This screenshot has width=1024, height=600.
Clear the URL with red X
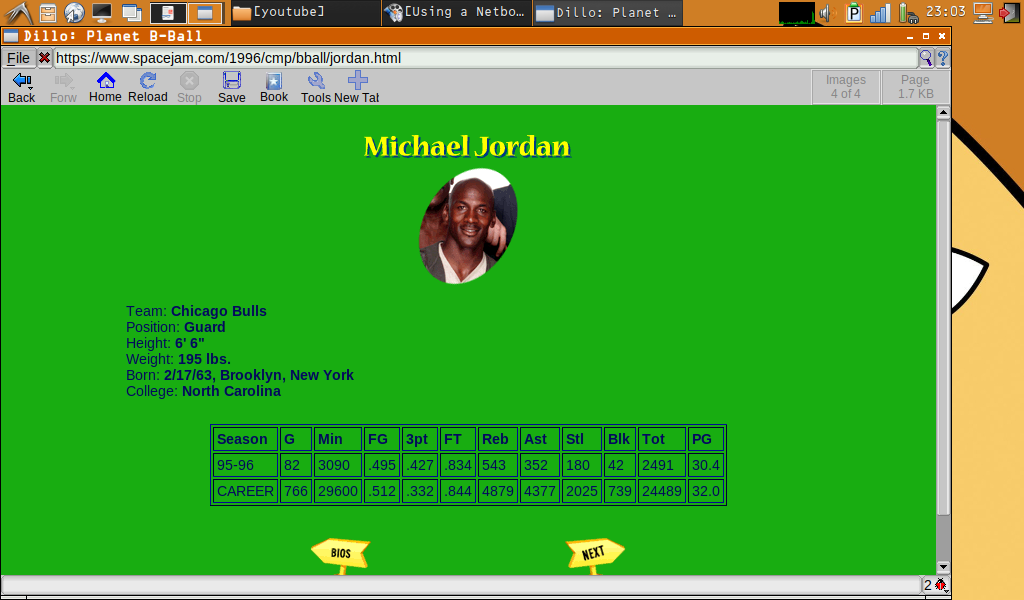point(44,58)
